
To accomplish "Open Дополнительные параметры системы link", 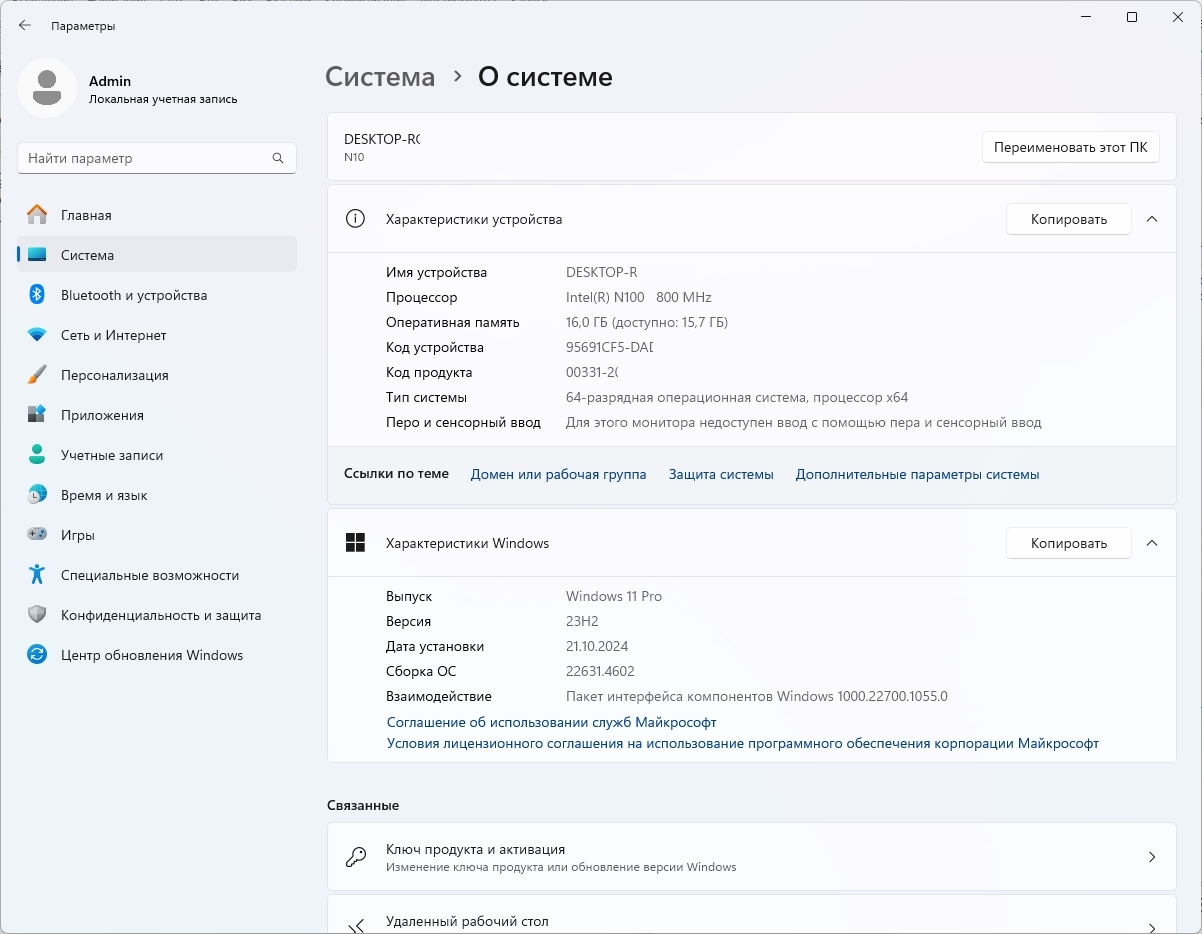I will click(x=917, y=474).
